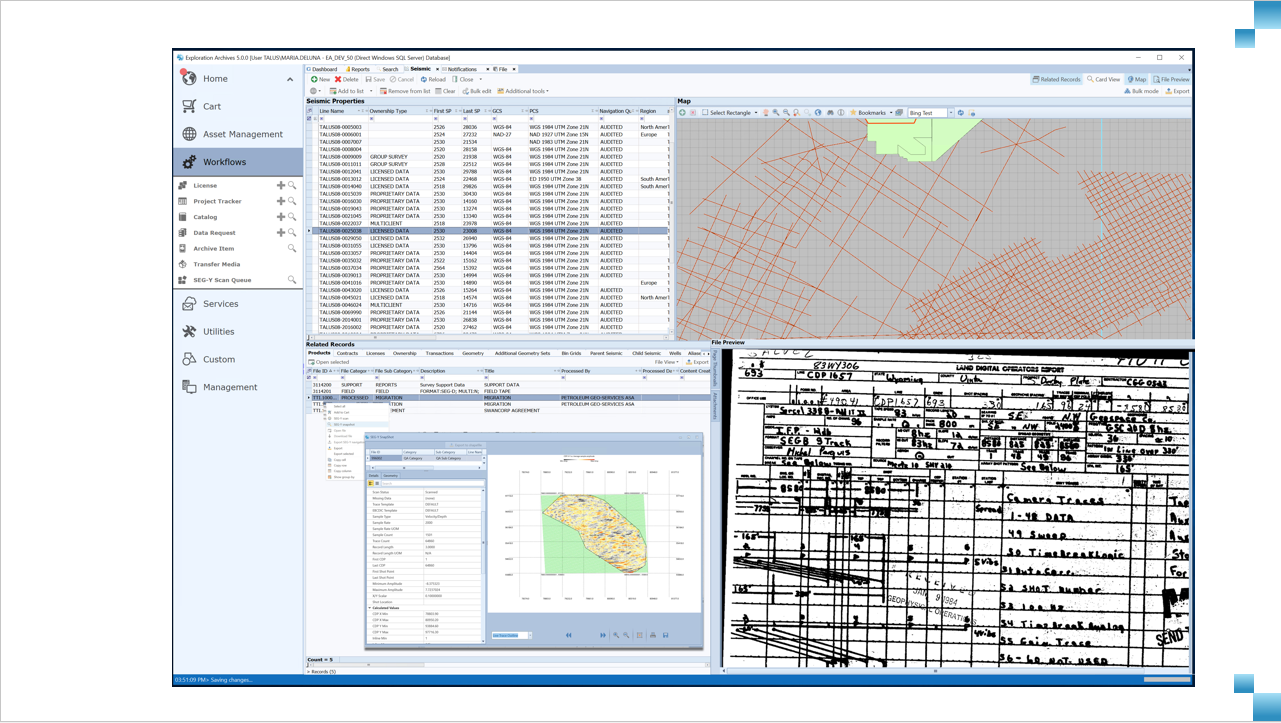Click the Bookmarks star in map toolbar
The image size is (1281, 723).
click(x=853, y=113)
